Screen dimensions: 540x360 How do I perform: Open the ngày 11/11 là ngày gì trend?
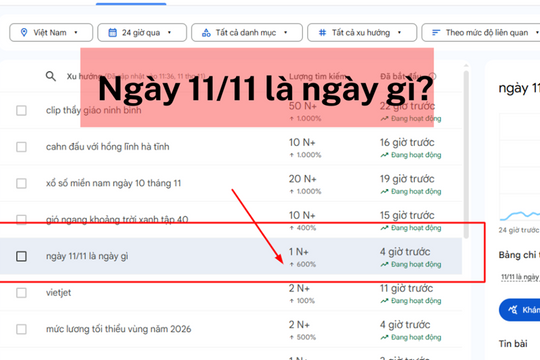pyautogui.click(x=87, y=256)
